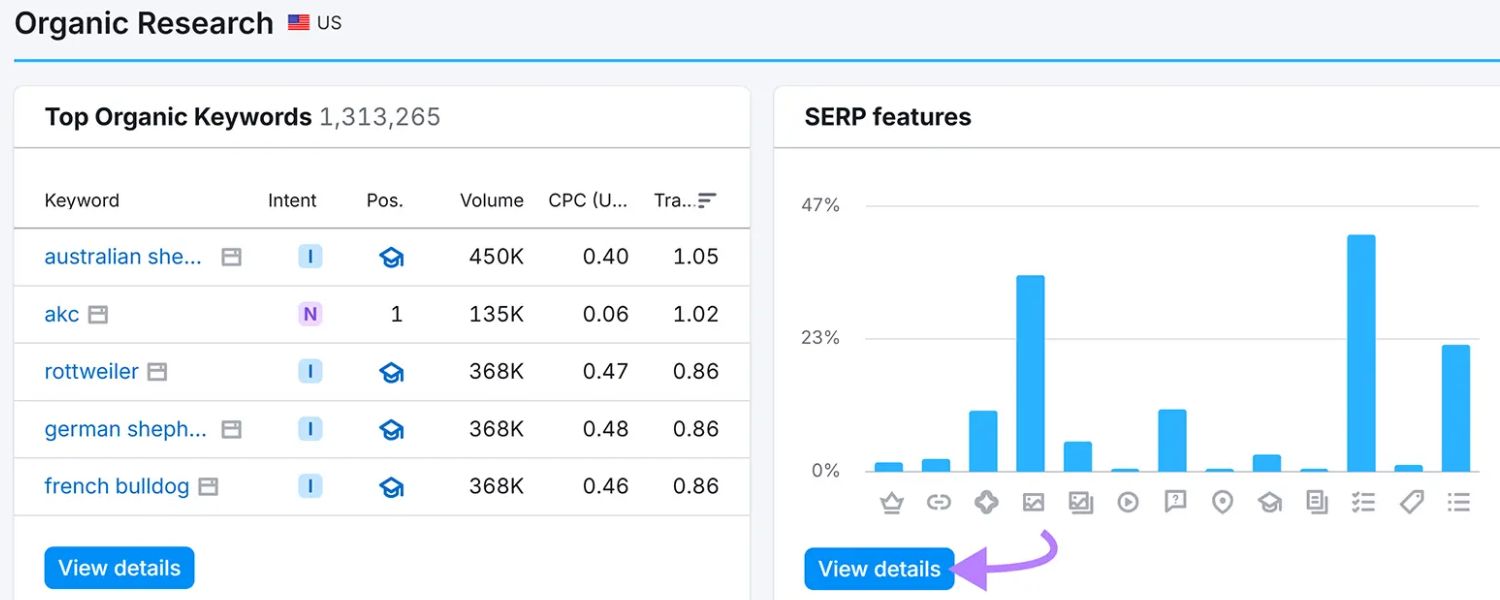The width and height of the screenshot is (1500, 600).
Task: Click the position graduation-cap icon for rottweiler
Action: click(391, 371)
